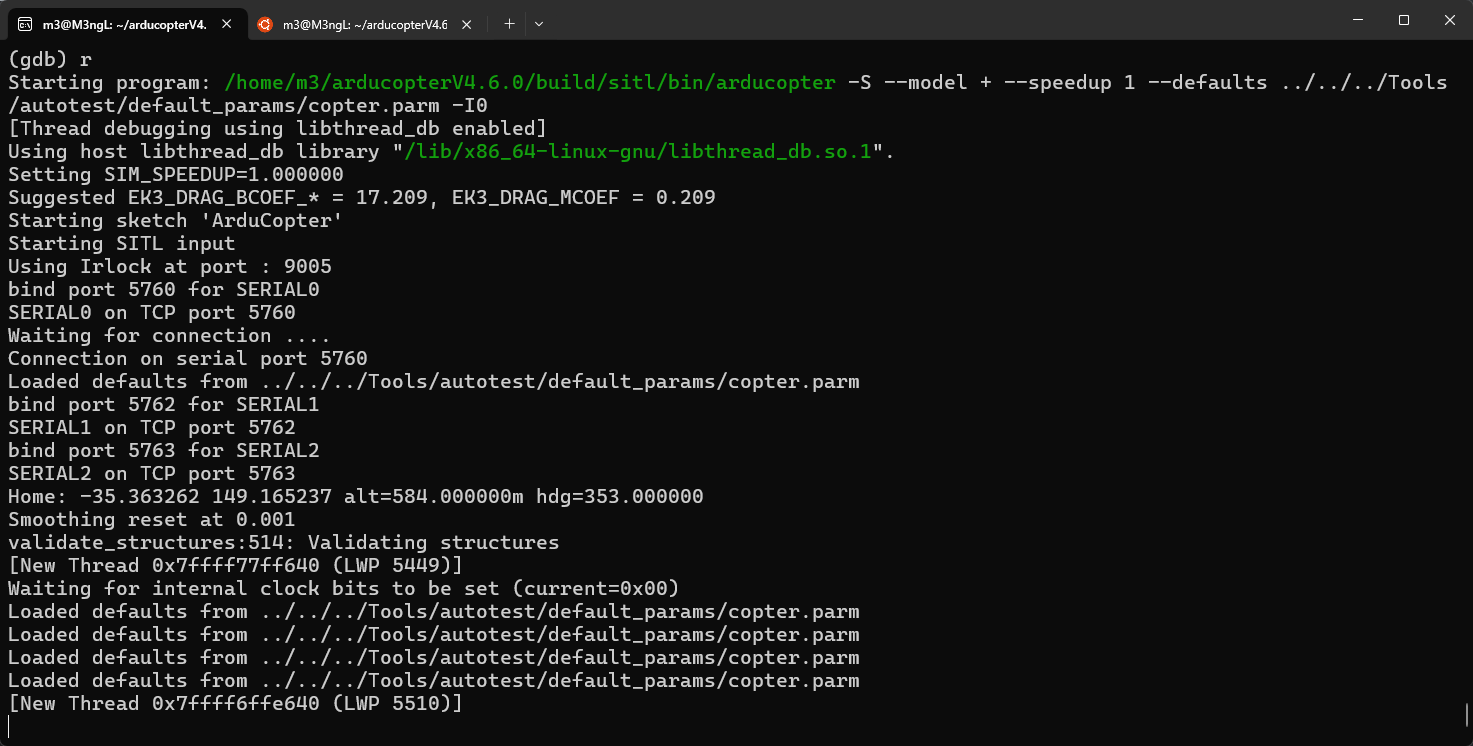
Task: Click the Home coordinates output line
Action: pos(355,497)
